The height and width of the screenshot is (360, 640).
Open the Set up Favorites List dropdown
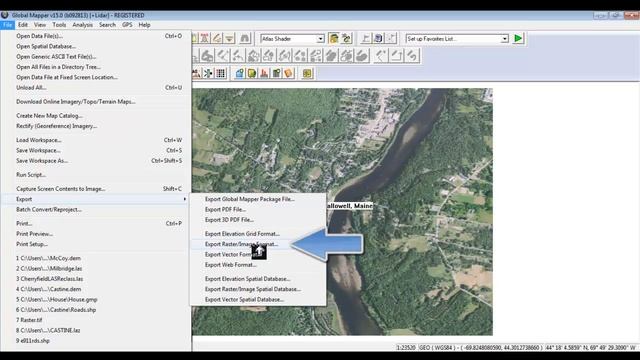coord(505,39)
